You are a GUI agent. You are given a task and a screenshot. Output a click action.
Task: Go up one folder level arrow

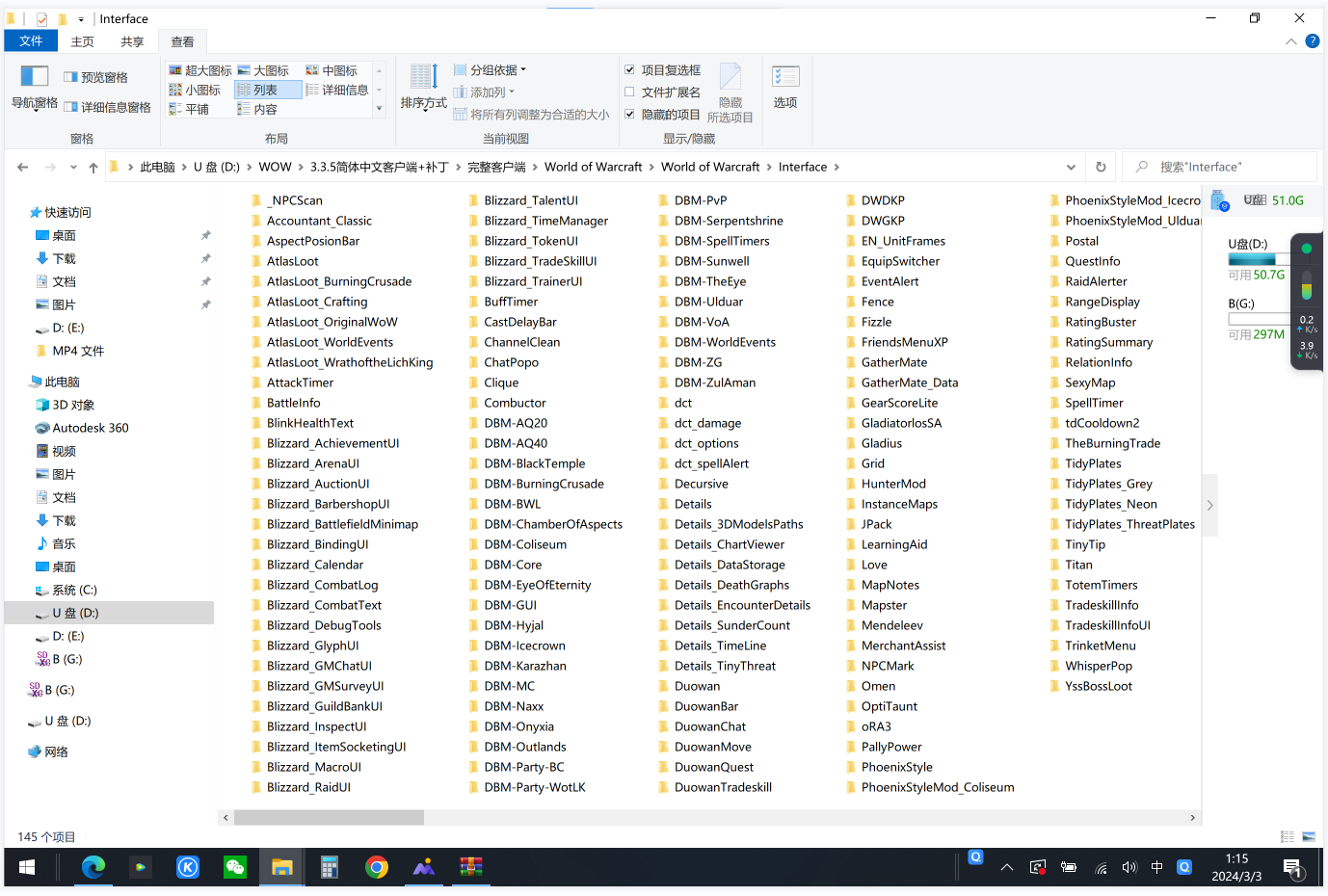[x=93, y=167]
